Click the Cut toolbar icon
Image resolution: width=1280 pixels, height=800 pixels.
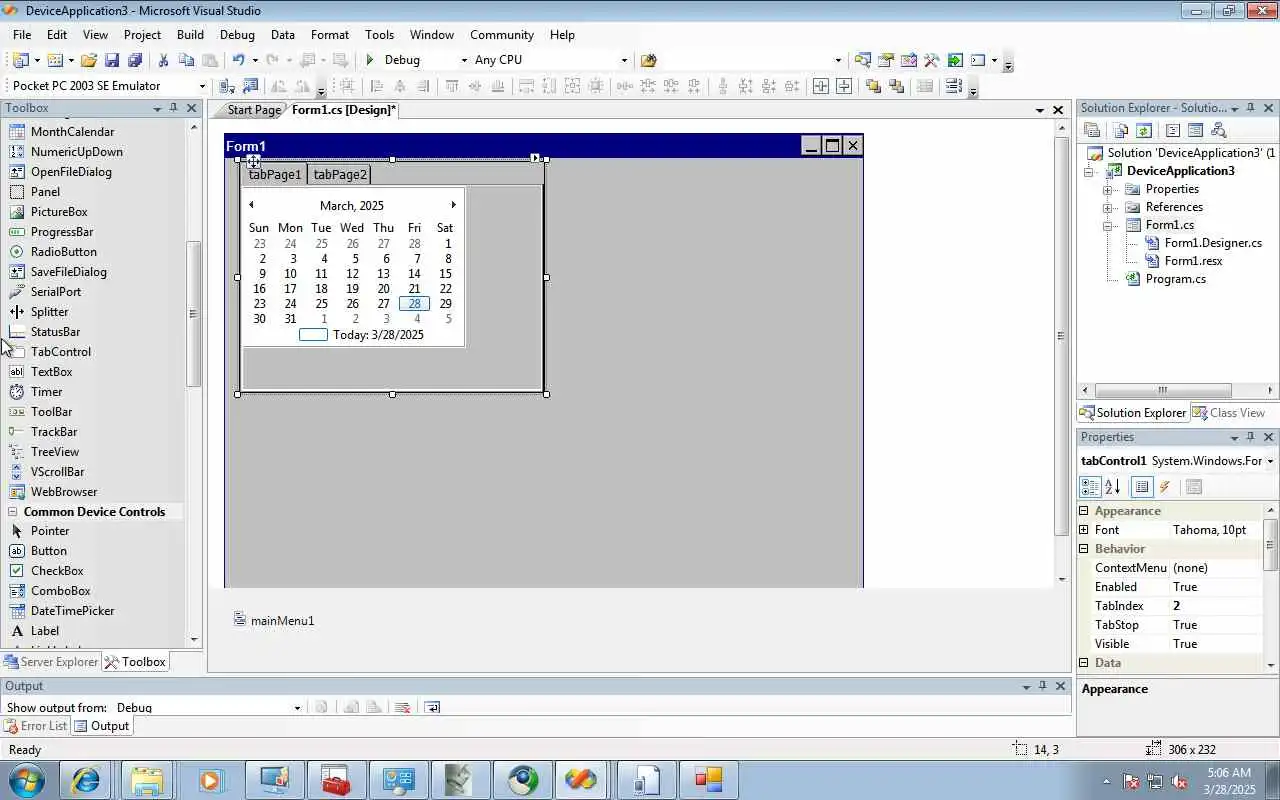164,60
